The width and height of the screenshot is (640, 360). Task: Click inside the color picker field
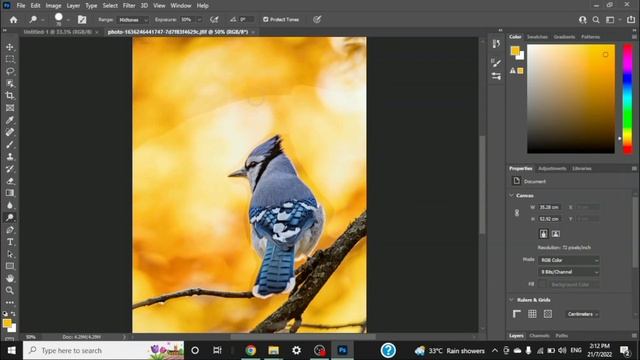tap(571, 99)
